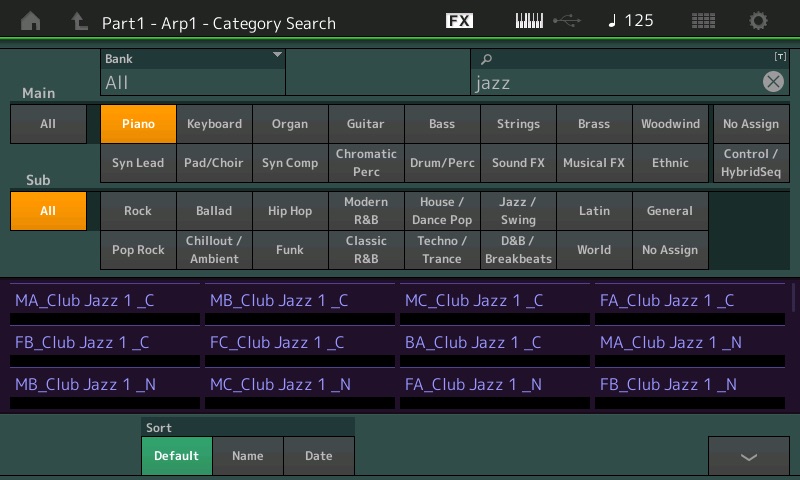The width and height of the screenshot is (800, 480).
Task: Open the FX effect switch icon
Action: pyautogui.click(x=459, y=21)
